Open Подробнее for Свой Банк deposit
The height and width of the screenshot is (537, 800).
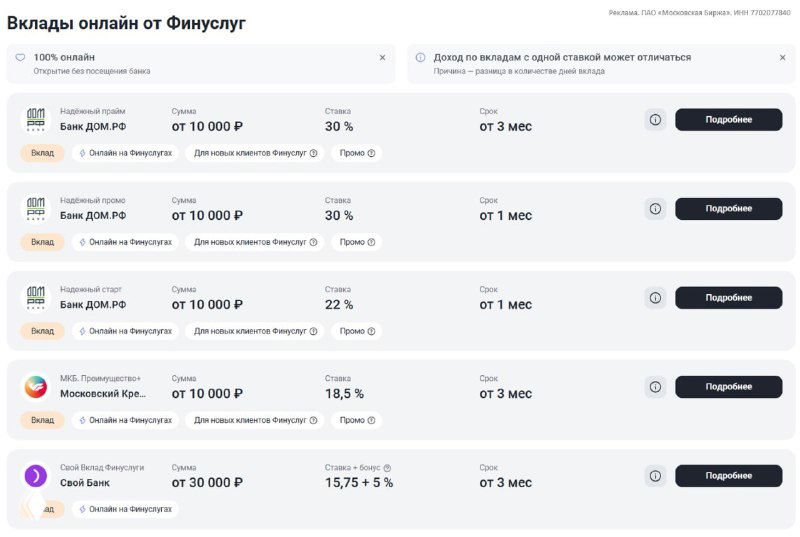coord(728,476)
